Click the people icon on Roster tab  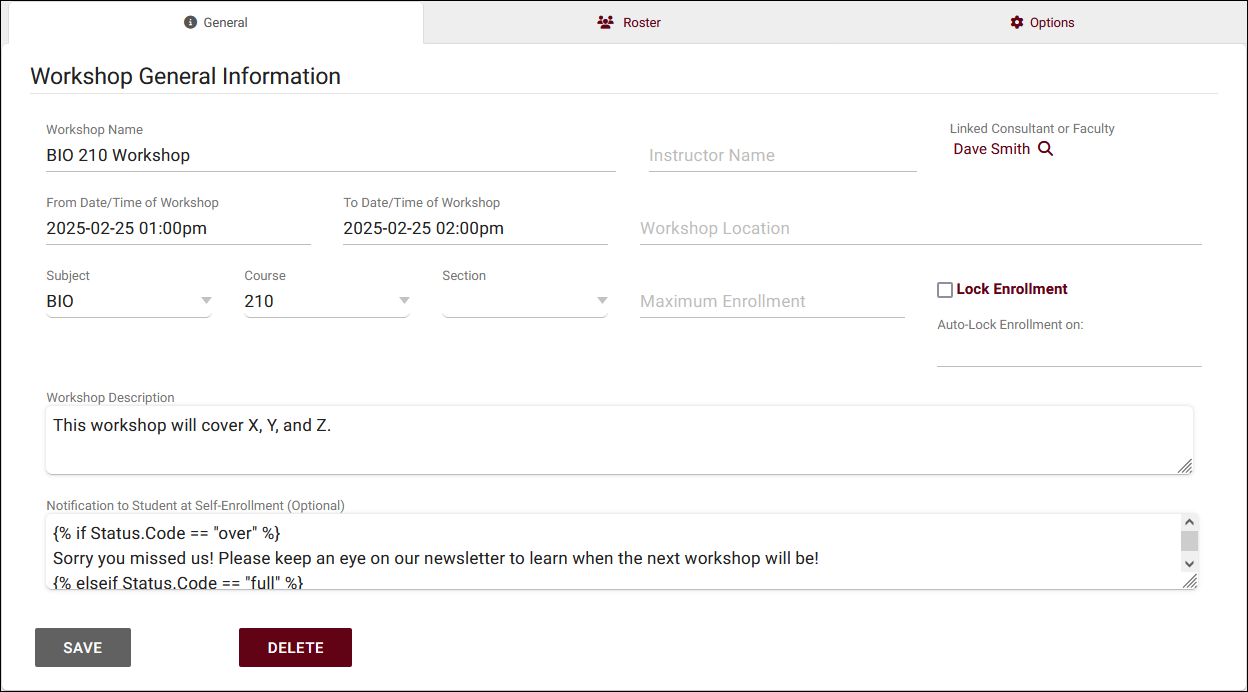(x=605, y=22)
